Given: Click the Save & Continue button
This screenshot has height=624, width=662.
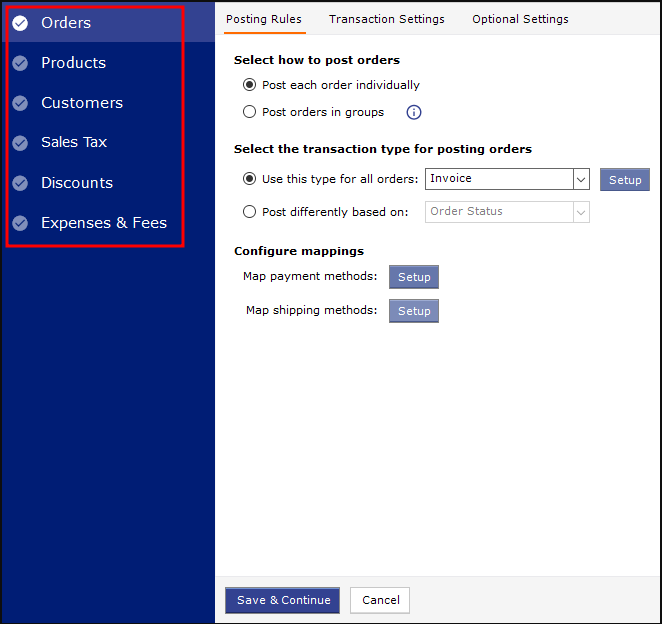Looking at the screenshot, I should point(282,600).
